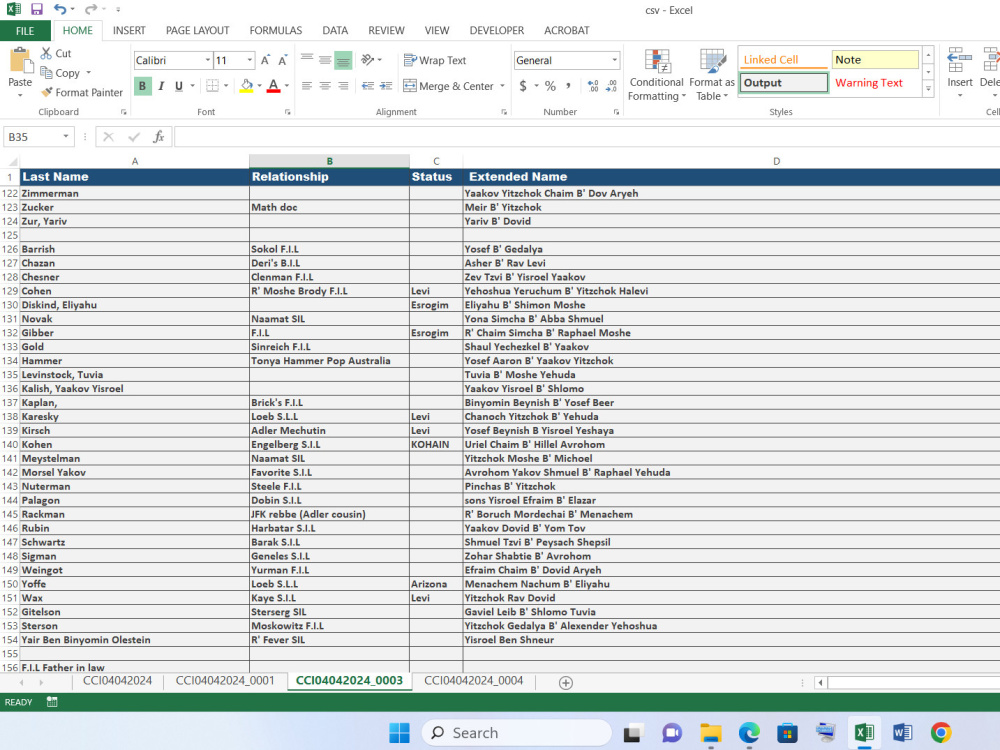Switch to the DATA tab
This screenshot has height=750, width=1000.
(x=335, y=31)
